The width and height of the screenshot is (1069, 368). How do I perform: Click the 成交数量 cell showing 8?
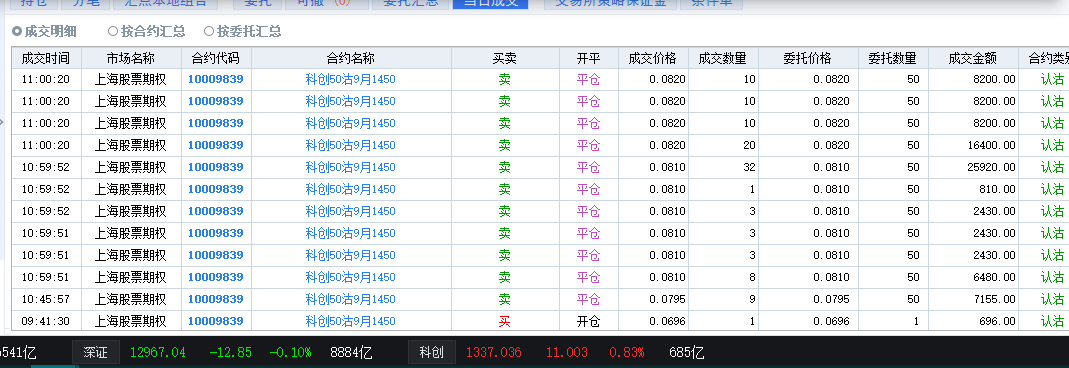click(723, 277)
